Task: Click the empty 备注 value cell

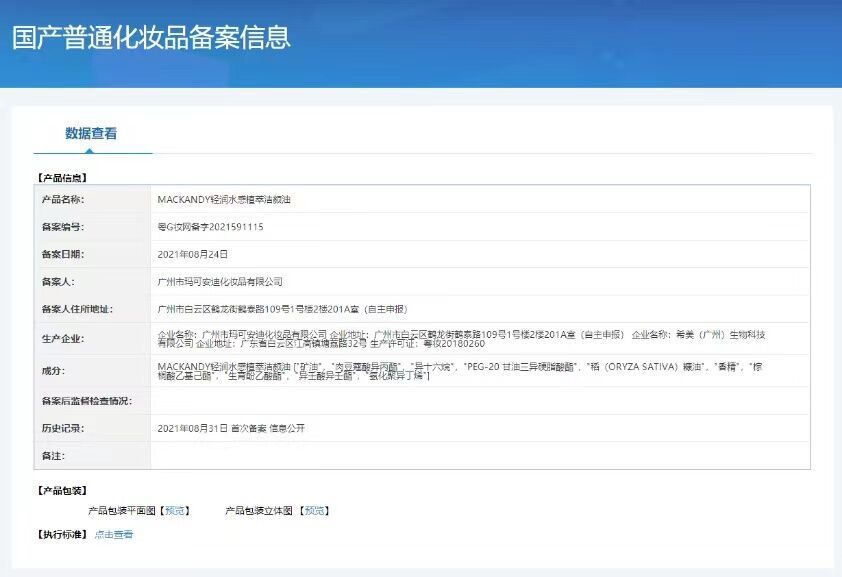Action: pyautogui.click(x=478, y=455)
